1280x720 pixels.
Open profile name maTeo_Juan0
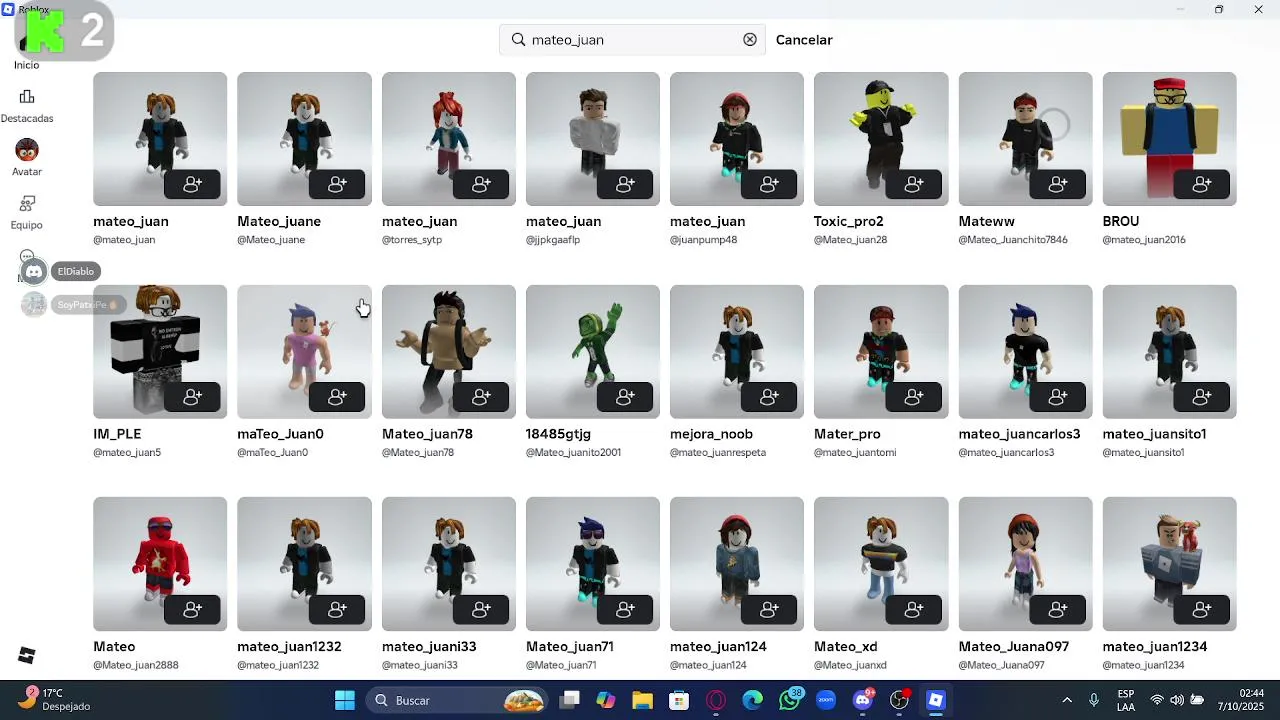[280, 434]
